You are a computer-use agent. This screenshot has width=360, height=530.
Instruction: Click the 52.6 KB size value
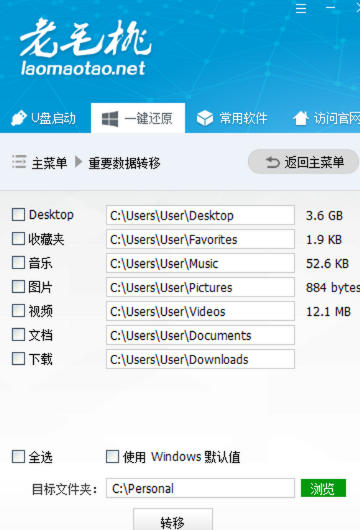tap(327, 264)
